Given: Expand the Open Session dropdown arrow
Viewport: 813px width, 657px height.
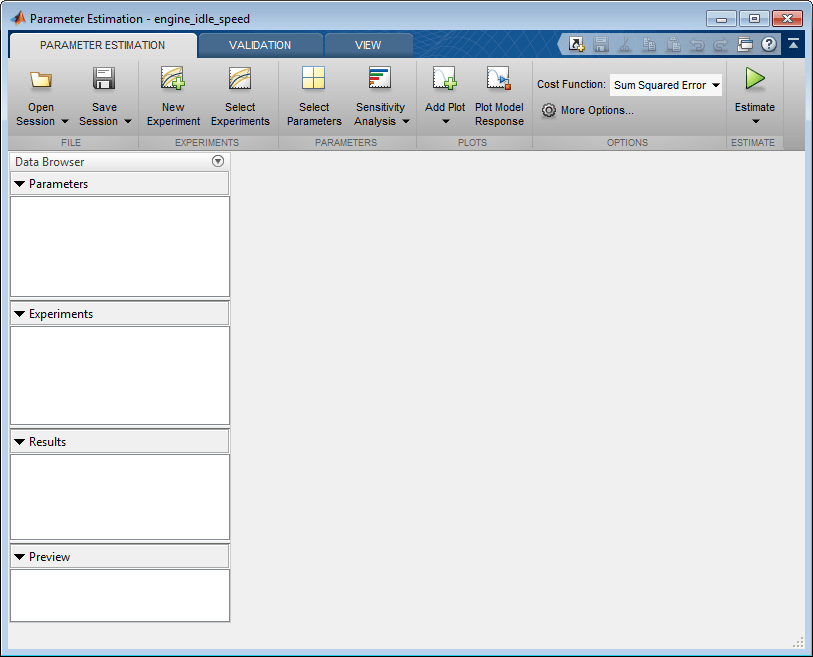Looking at the screenshot, I should tap(65, 121).
